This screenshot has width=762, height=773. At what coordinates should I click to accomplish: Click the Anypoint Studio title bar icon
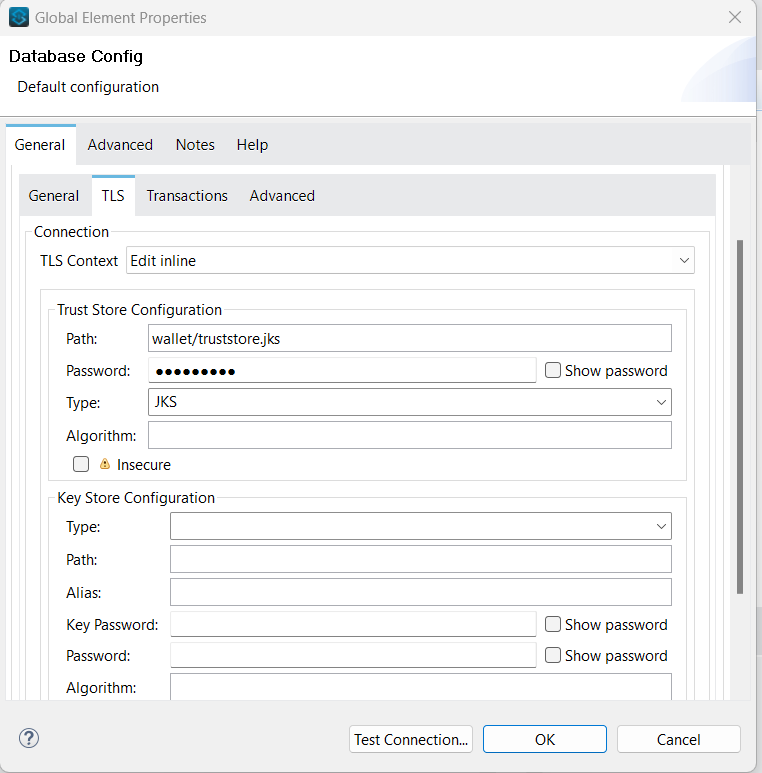pyautogui.click(x=19, y=17)
